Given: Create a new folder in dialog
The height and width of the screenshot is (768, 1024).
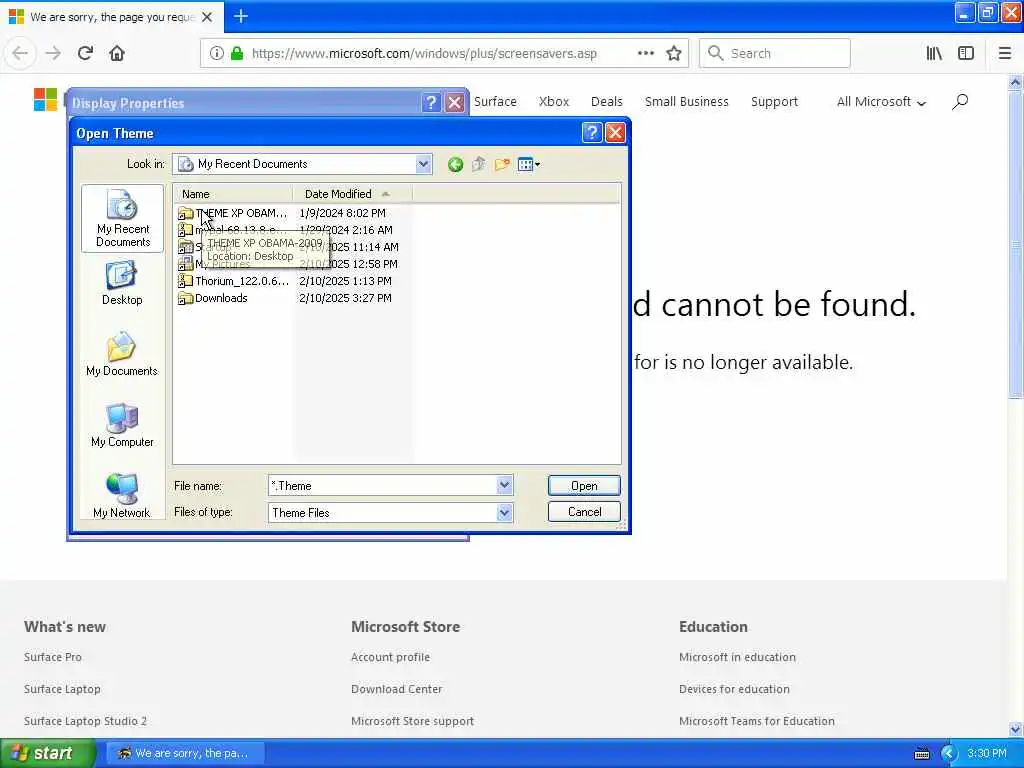Looking at the screenshot, I should pyautogui.click(x=502, y=165).
